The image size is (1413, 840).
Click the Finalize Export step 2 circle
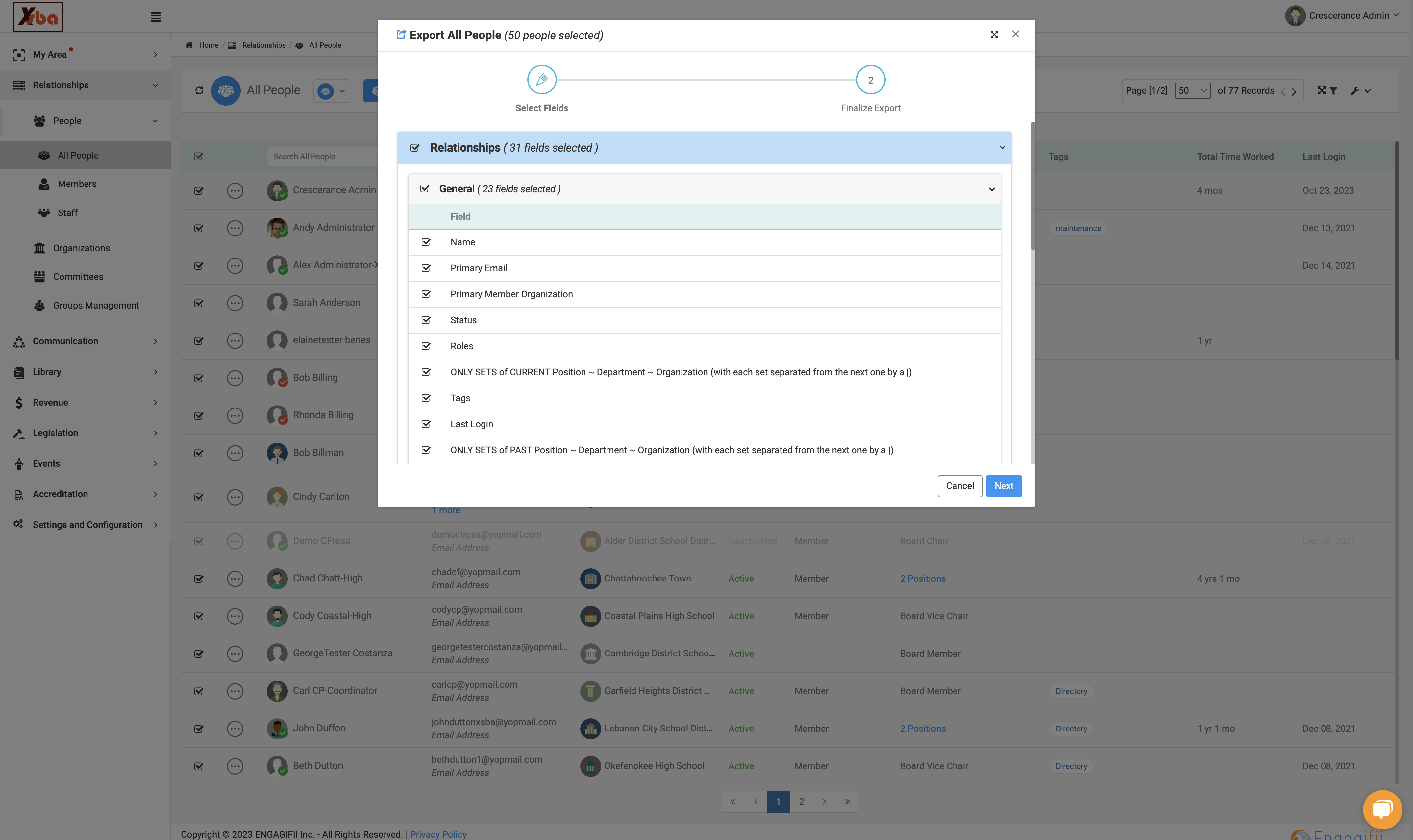(870, 80)
